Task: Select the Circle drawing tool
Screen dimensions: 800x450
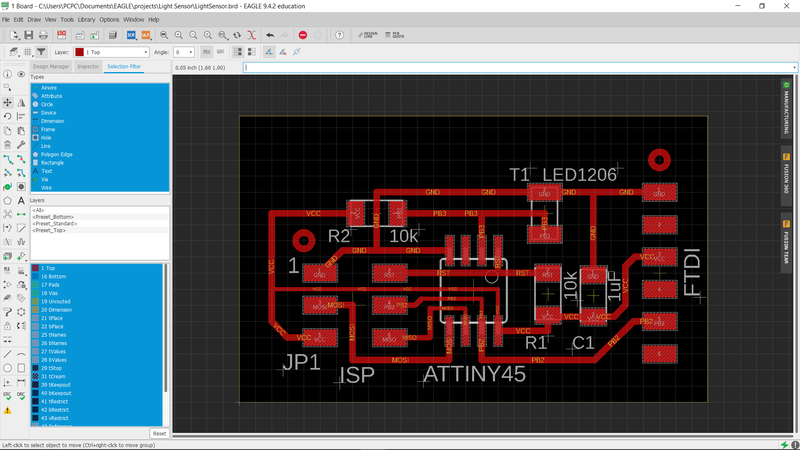Action: (x=8, y=367)
